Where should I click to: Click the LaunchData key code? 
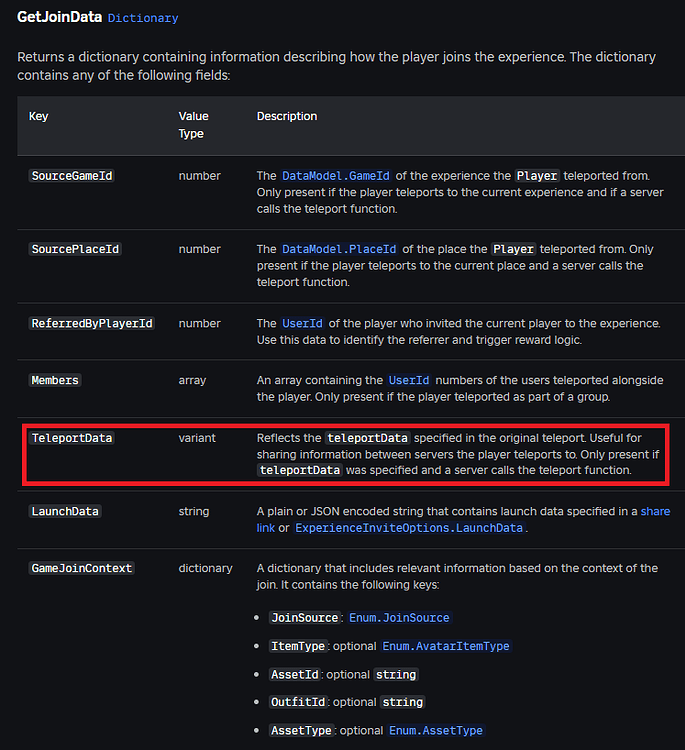coord(65,511)
